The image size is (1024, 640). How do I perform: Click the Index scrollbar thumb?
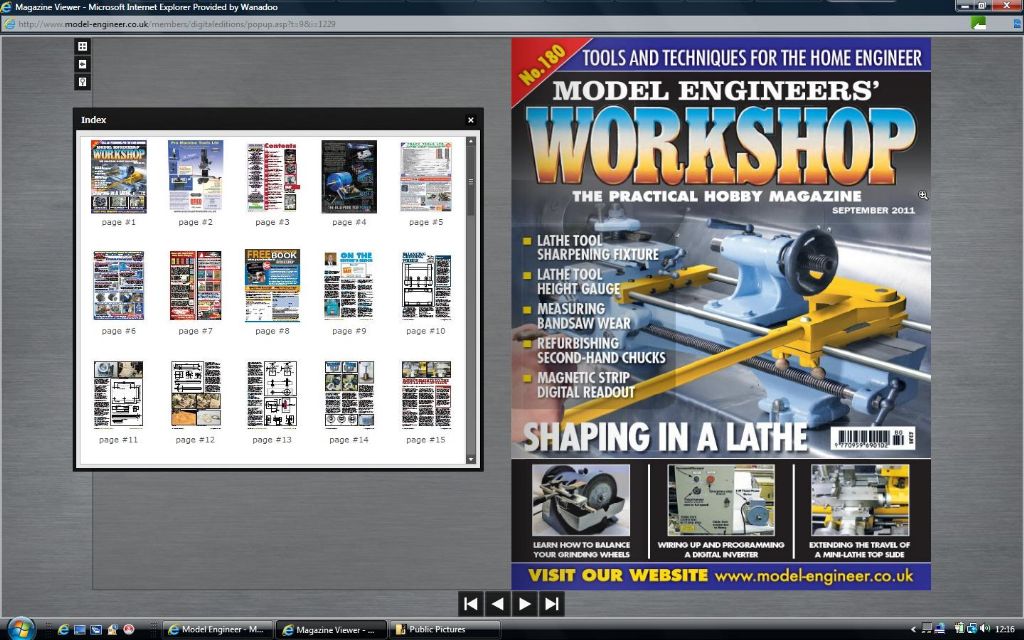(471, 182)
